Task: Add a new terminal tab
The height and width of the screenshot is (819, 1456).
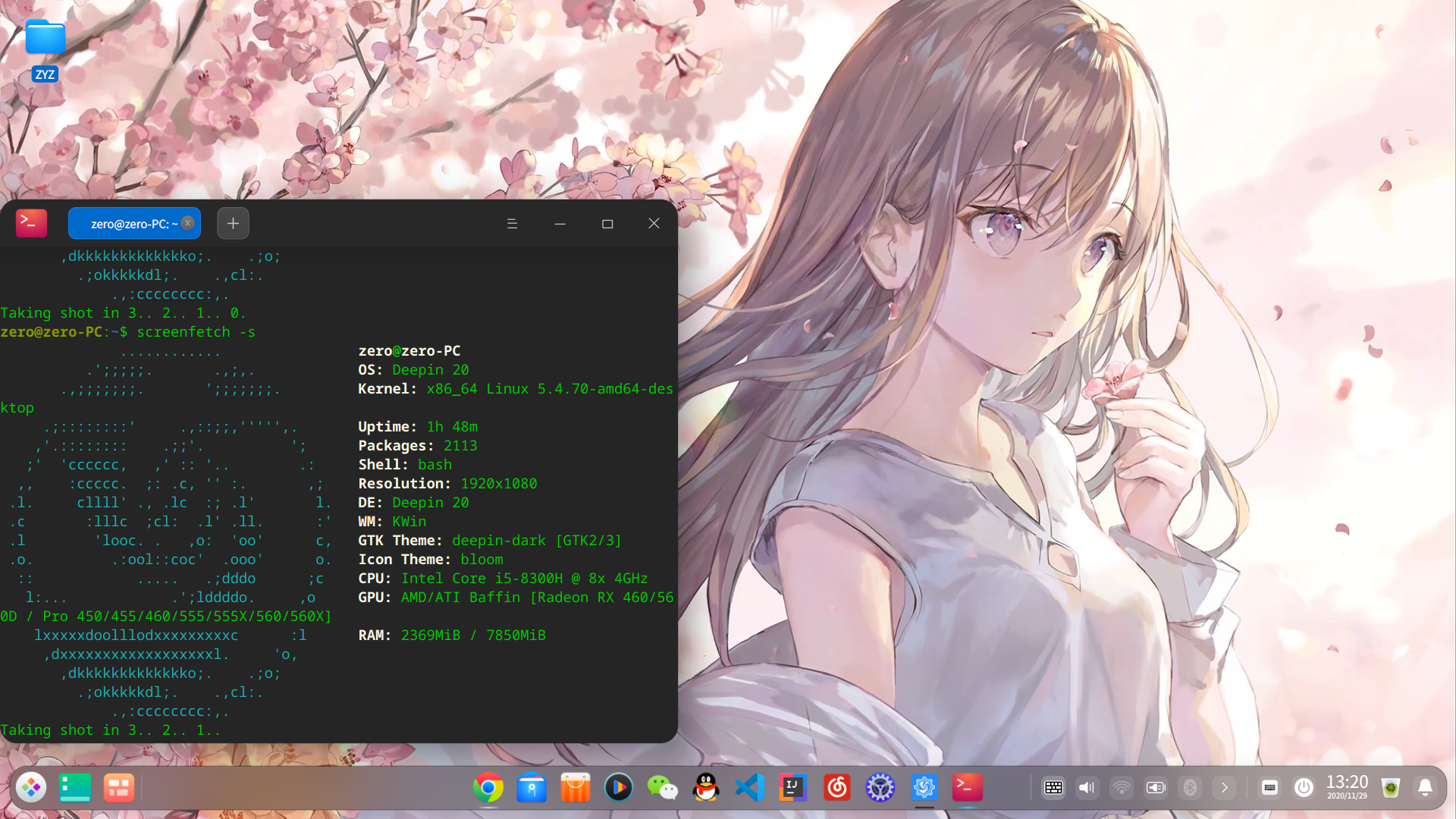Action: (233, 223)
